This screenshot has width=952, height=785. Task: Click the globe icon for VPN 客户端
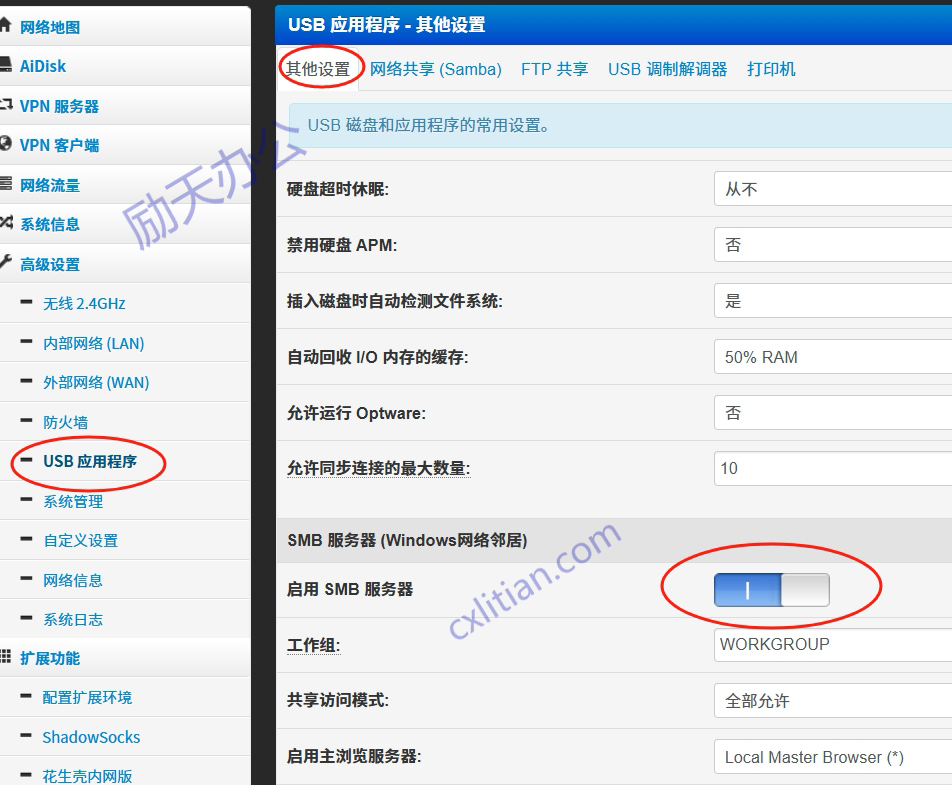[x=5, y=145]
